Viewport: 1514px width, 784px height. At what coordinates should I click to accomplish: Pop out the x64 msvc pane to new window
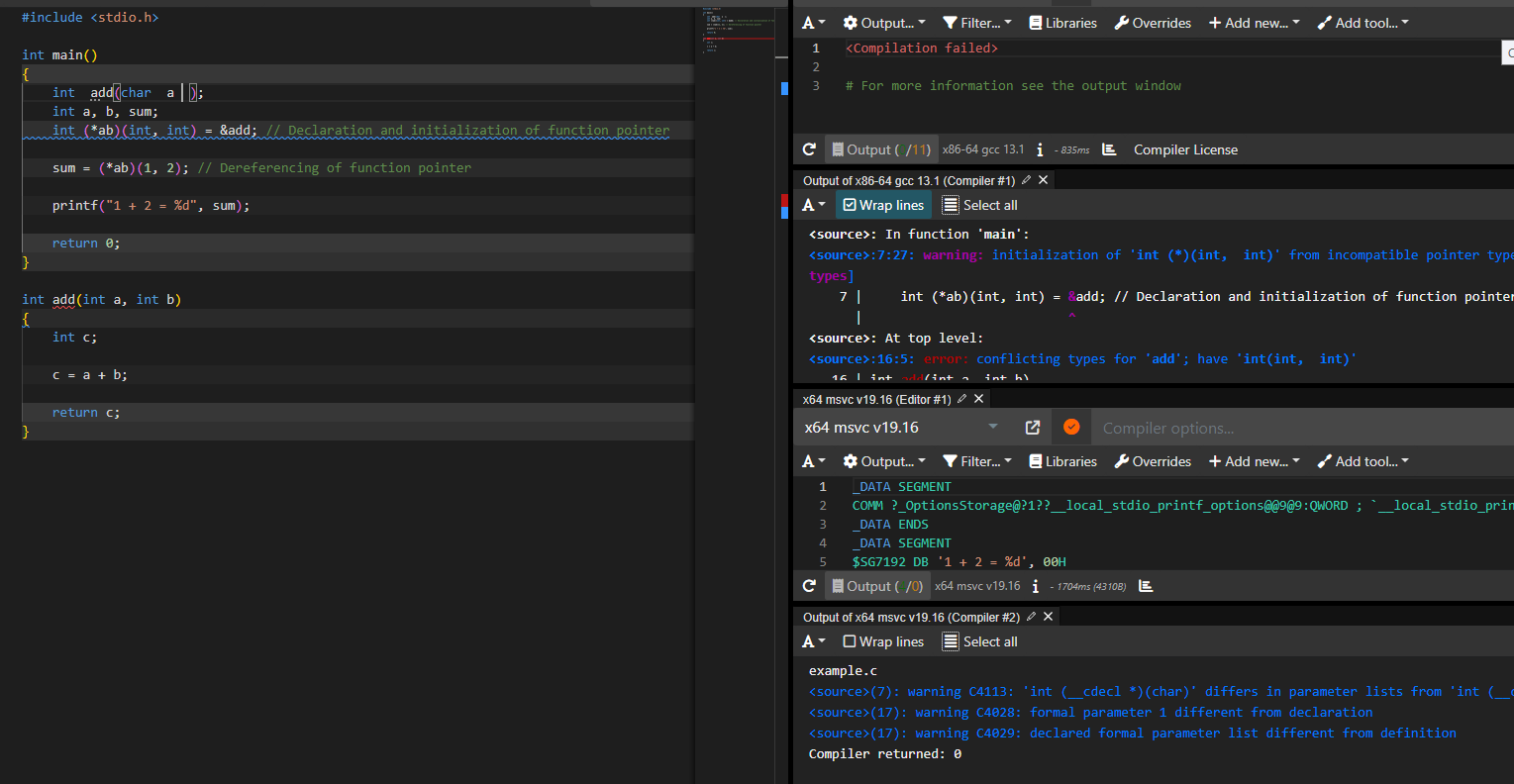coord(1032,427)
